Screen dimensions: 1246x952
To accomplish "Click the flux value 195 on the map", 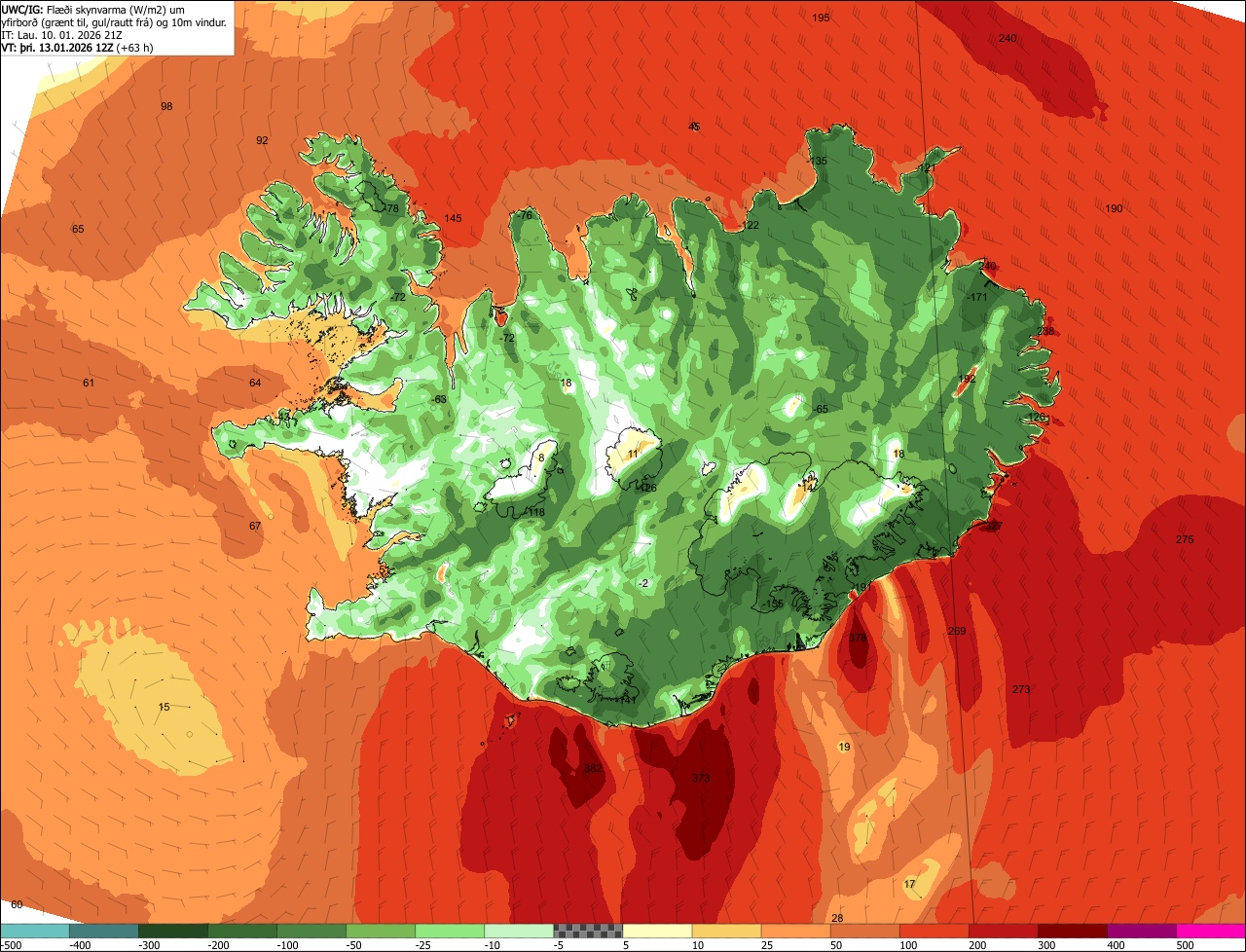I will 821,18.
